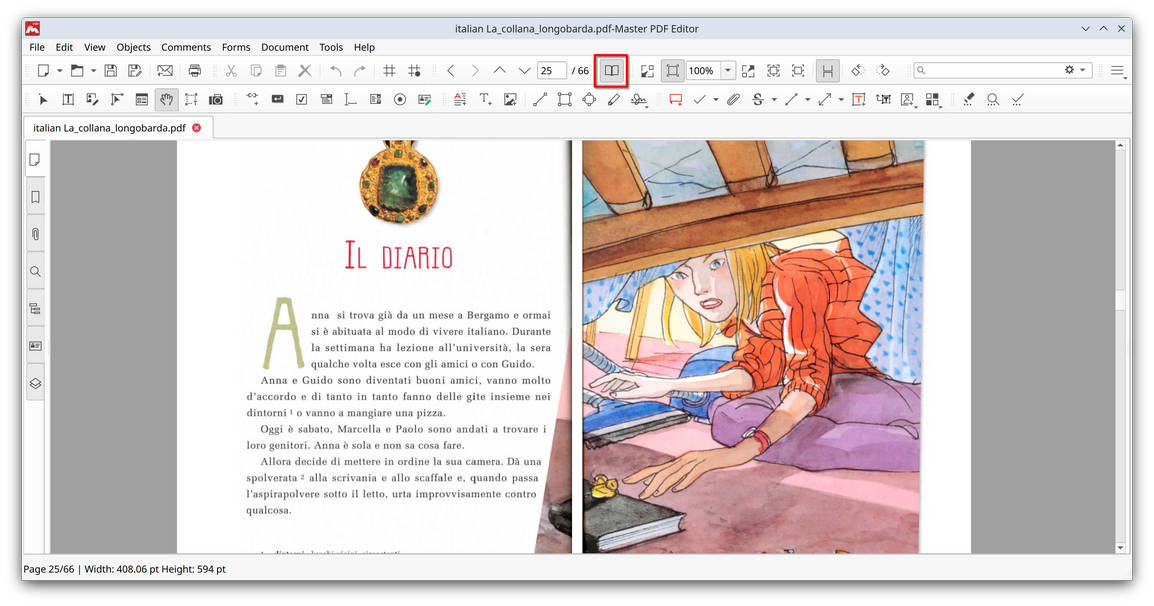Select the Hand tool
Screen dimensions: 1154x606
166,99
